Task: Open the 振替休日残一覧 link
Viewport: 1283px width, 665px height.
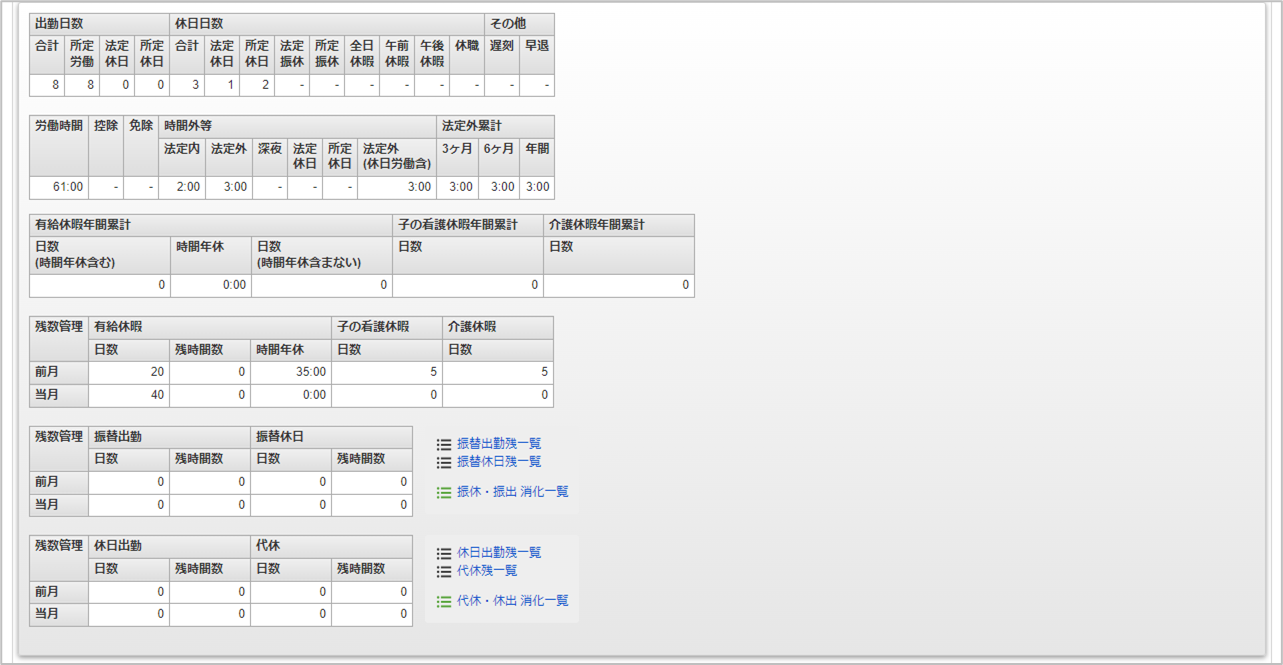Action: point(499,462)
